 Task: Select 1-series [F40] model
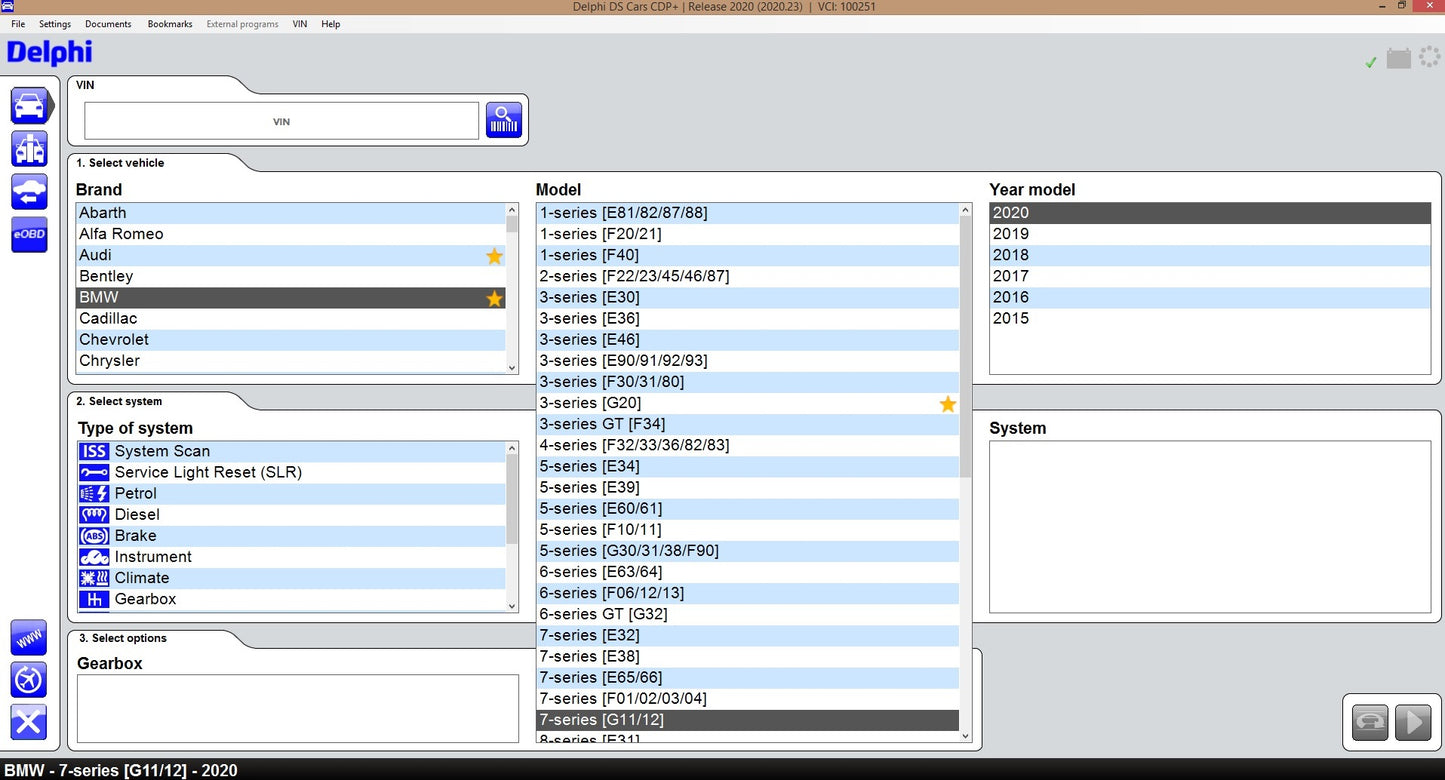(748, 255)
